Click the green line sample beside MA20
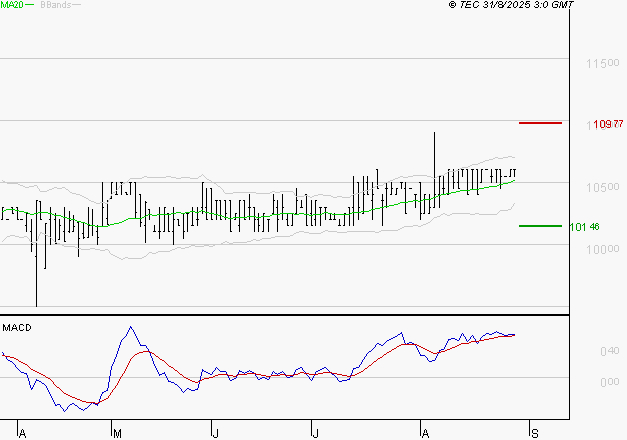The height and width of the screenshot is (440, 627). 29,5
